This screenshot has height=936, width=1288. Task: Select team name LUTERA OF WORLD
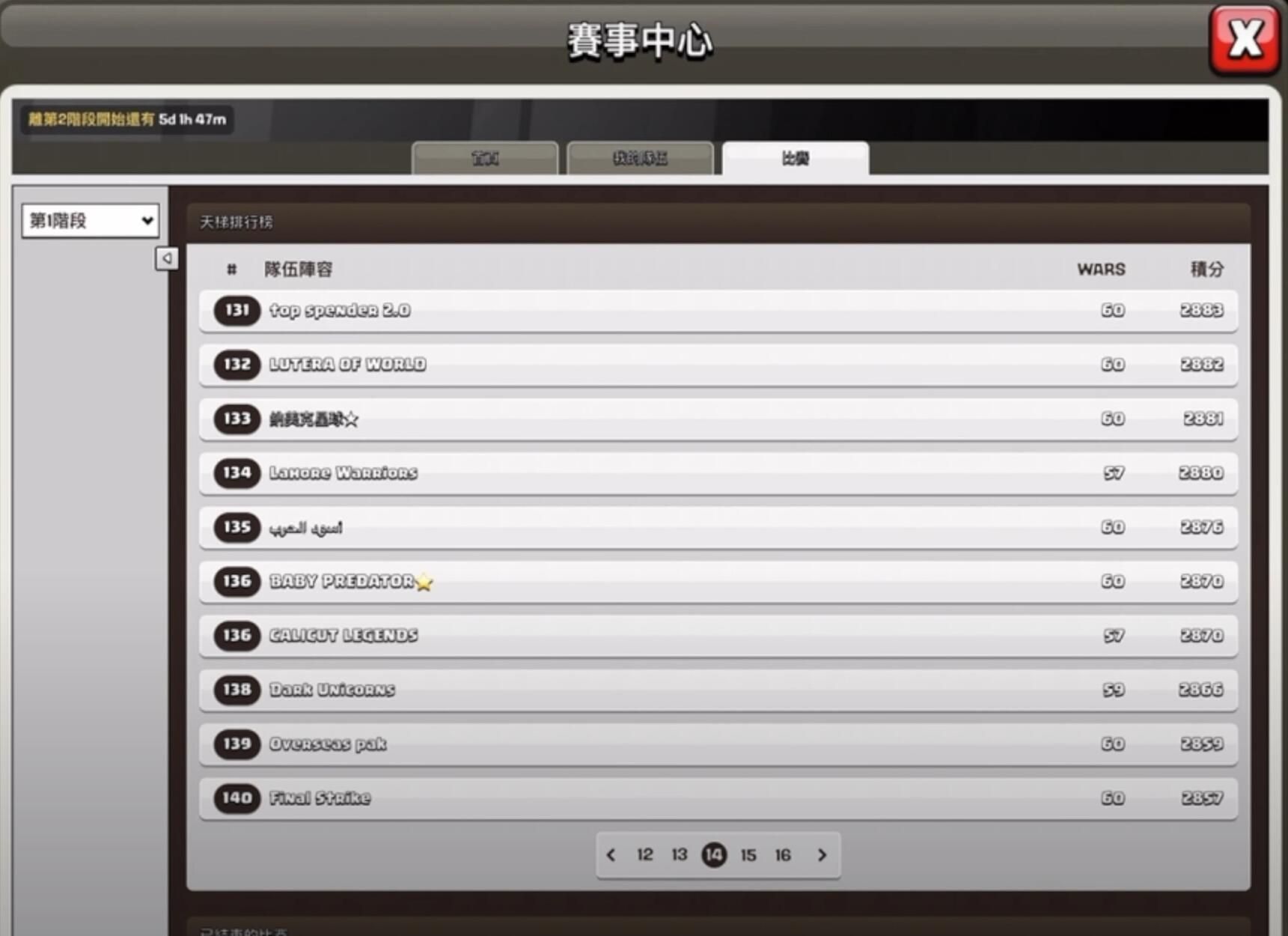pos(347,364)
